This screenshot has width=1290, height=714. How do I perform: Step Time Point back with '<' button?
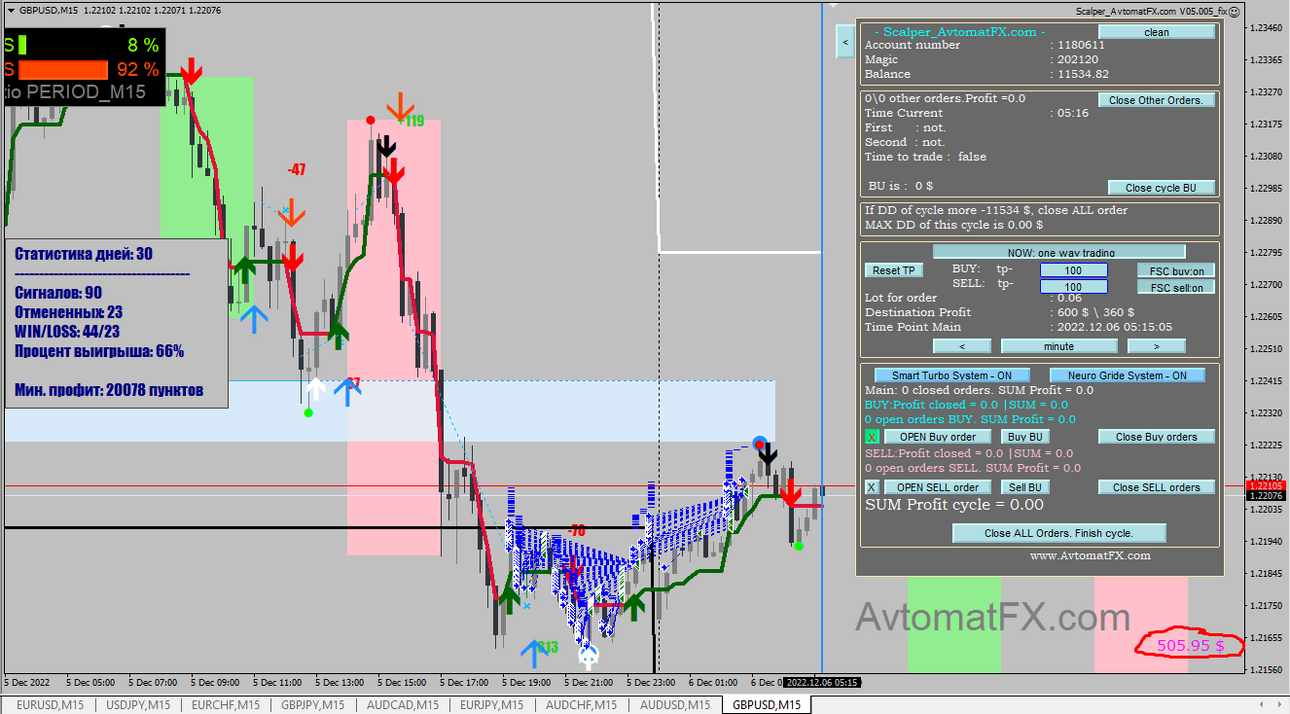coord(961,346)
